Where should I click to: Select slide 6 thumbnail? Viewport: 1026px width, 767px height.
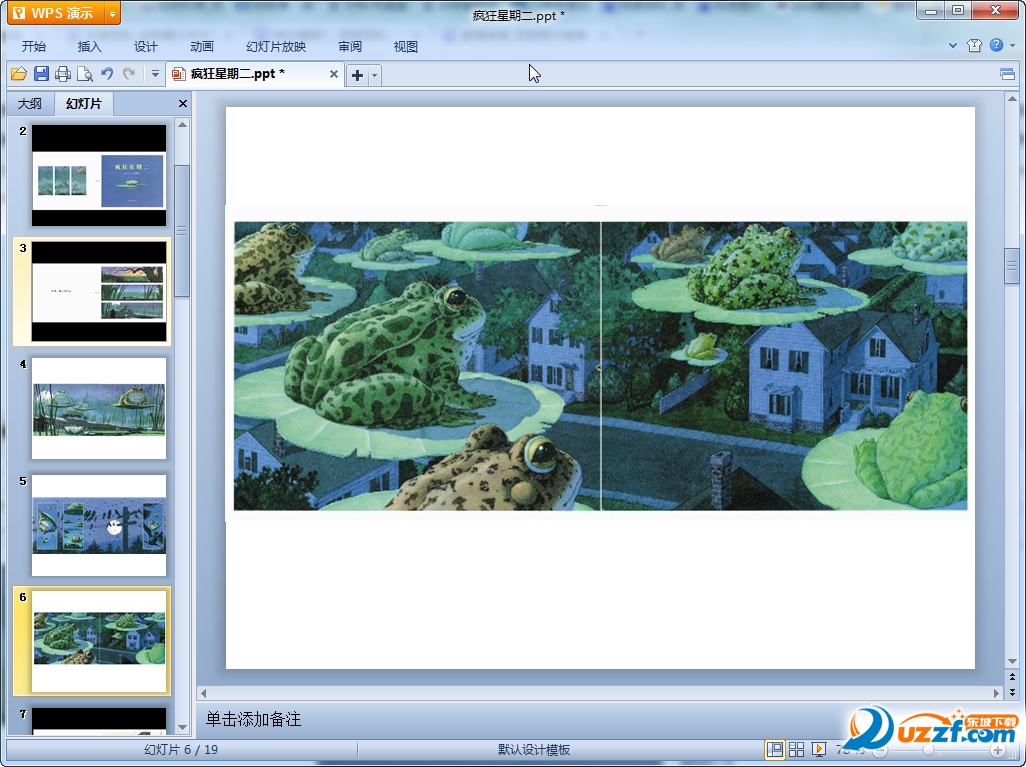pyautogui.click(x=99, y=641)
